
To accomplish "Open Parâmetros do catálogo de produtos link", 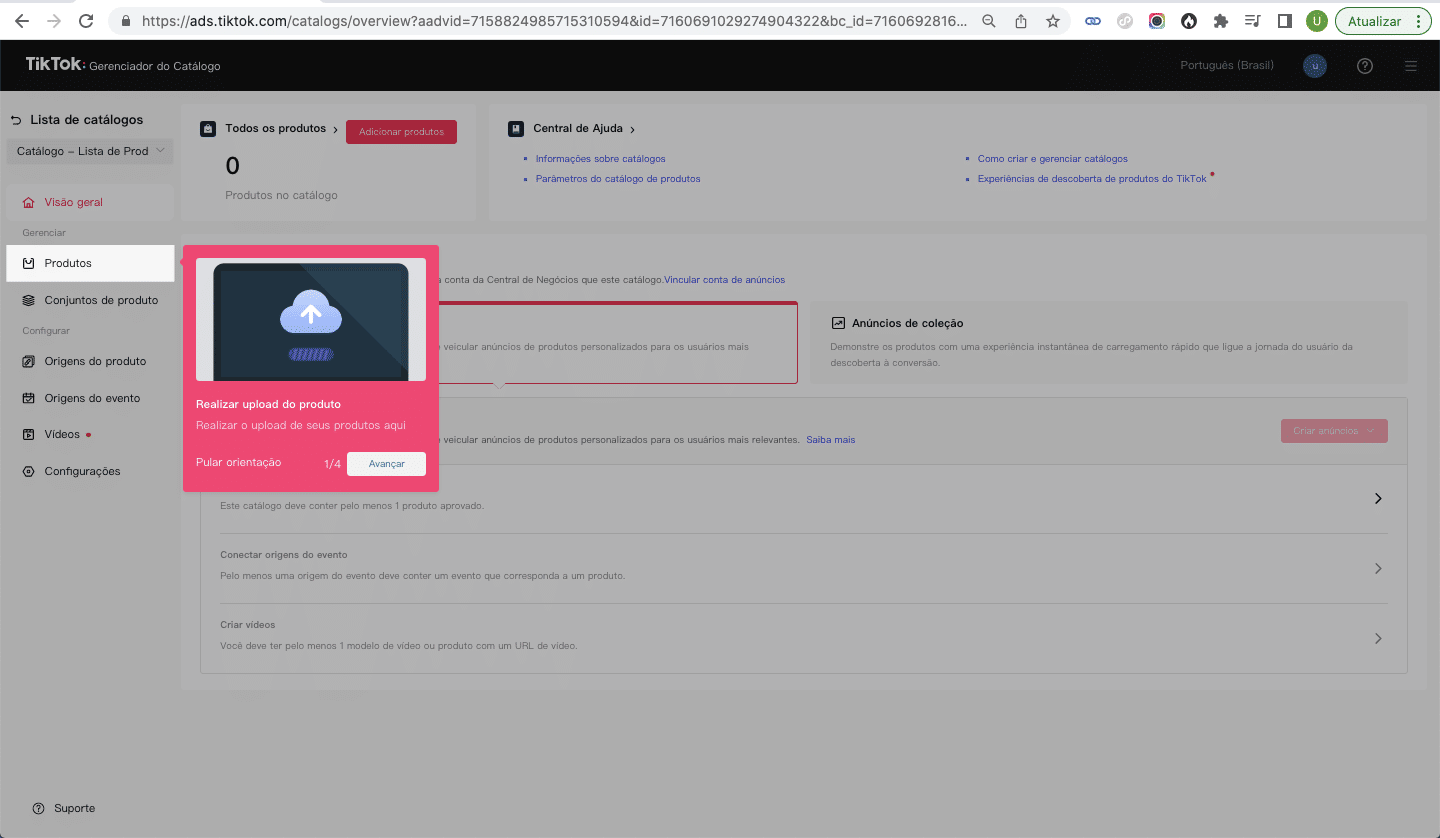I will [x=618, y=179].
